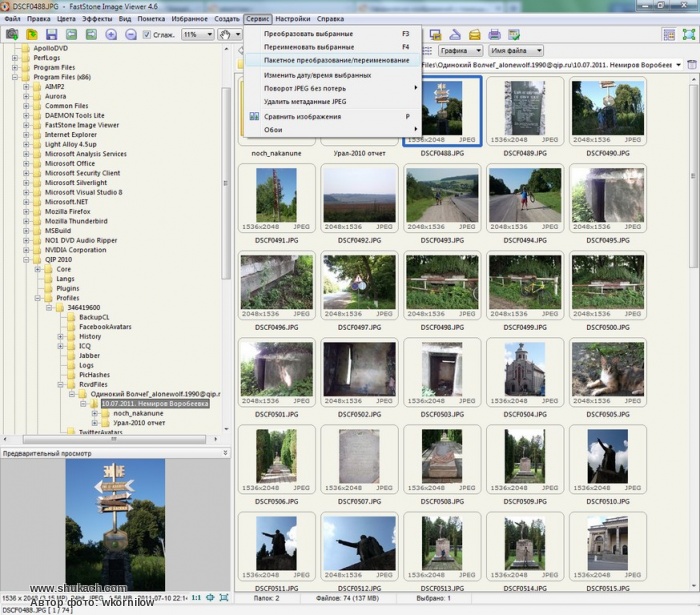This screenshot has width=700, height=615.
Task: Click the best-fit frame icon below preview
Action: [224, 598]
